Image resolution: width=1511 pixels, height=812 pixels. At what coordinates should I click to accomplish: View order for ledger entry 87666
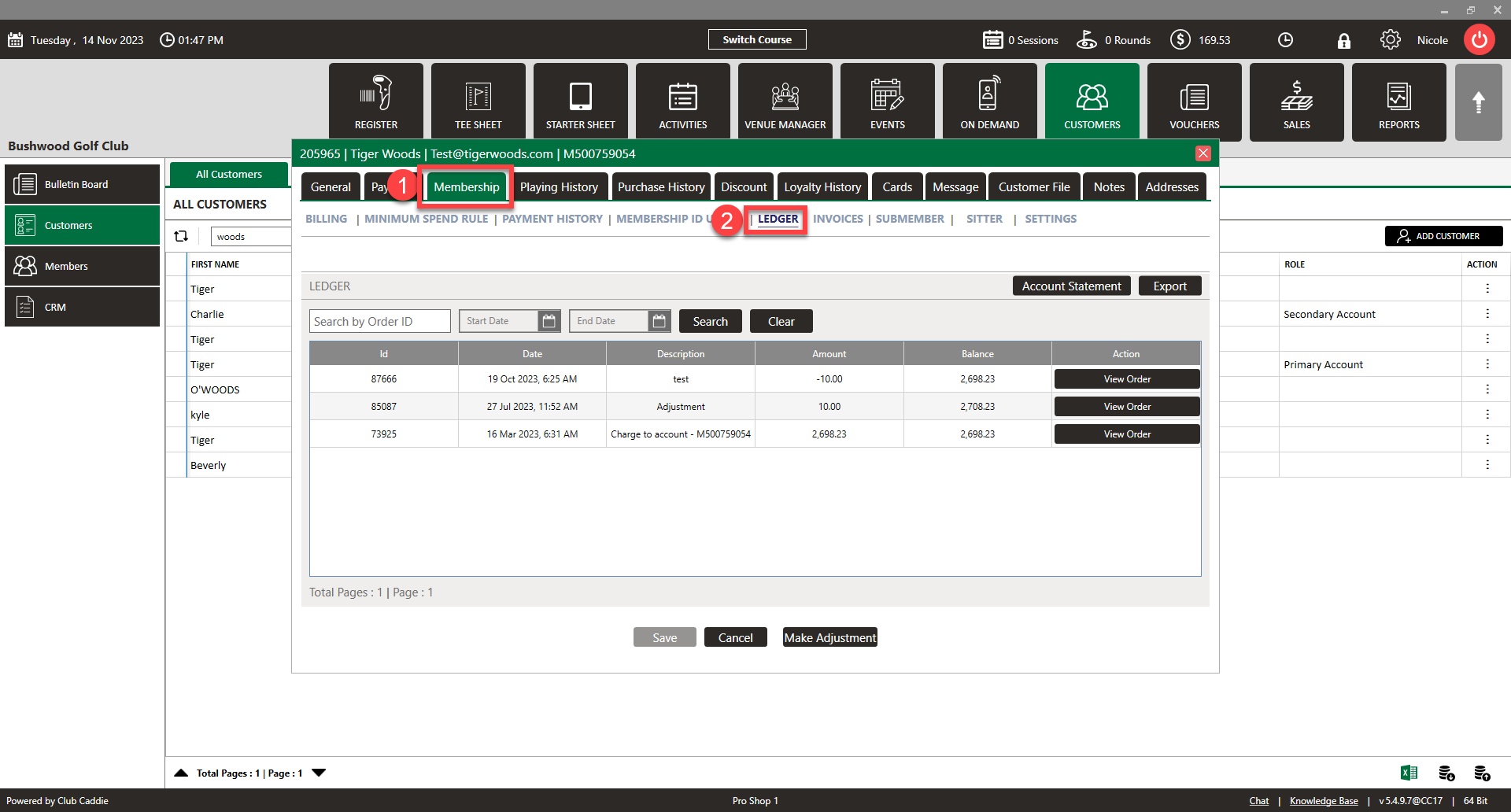pos(1126,379)
